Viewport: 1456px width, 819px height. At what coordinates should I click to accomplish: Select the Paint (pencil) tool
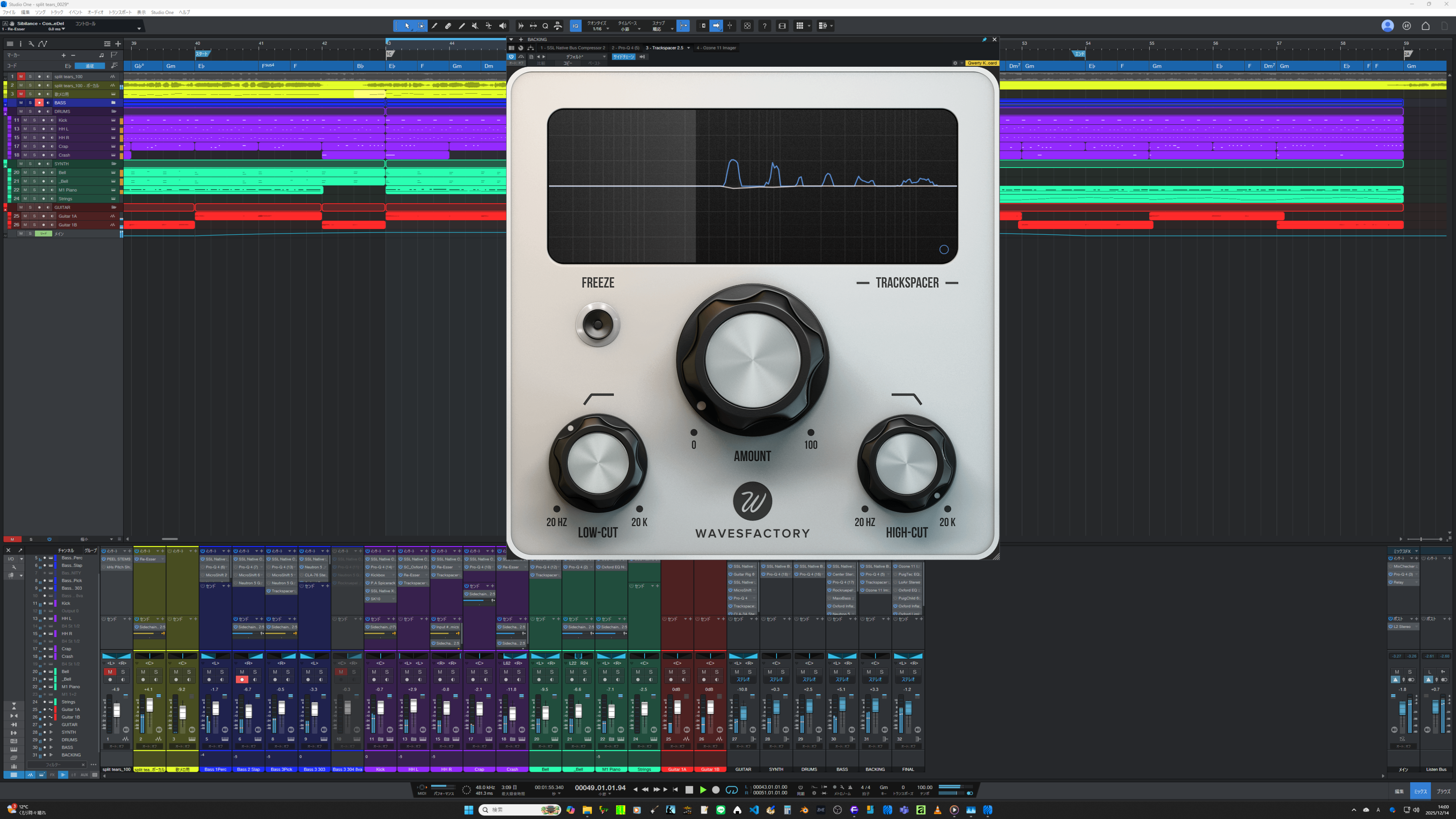coord(462,26)
